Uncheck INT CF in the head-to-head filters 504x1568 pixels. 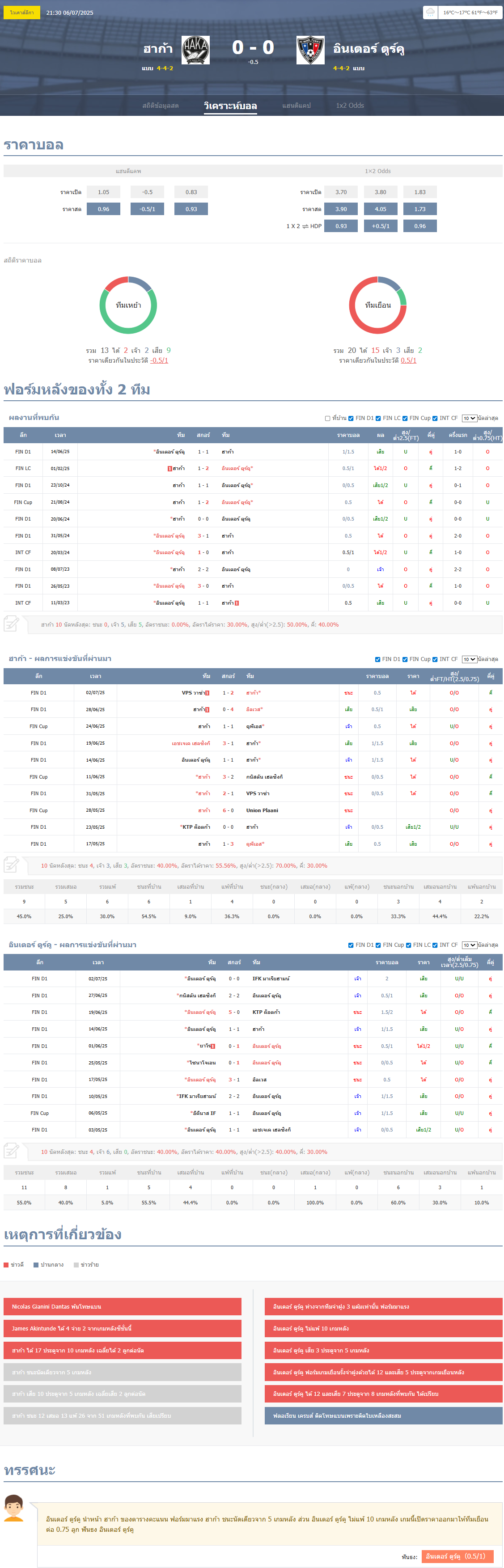(x=435, y=418)
